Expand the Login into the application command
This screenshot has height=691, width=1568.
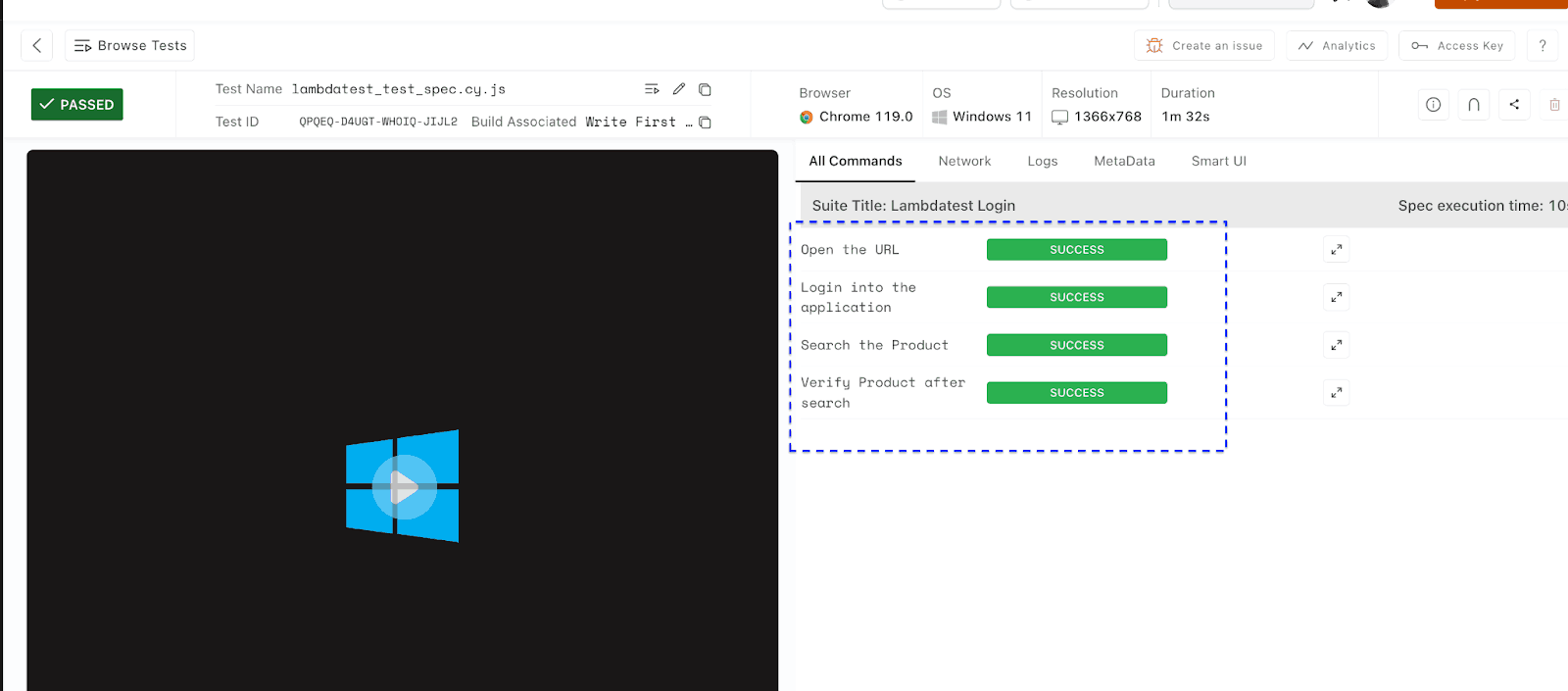1337,297
